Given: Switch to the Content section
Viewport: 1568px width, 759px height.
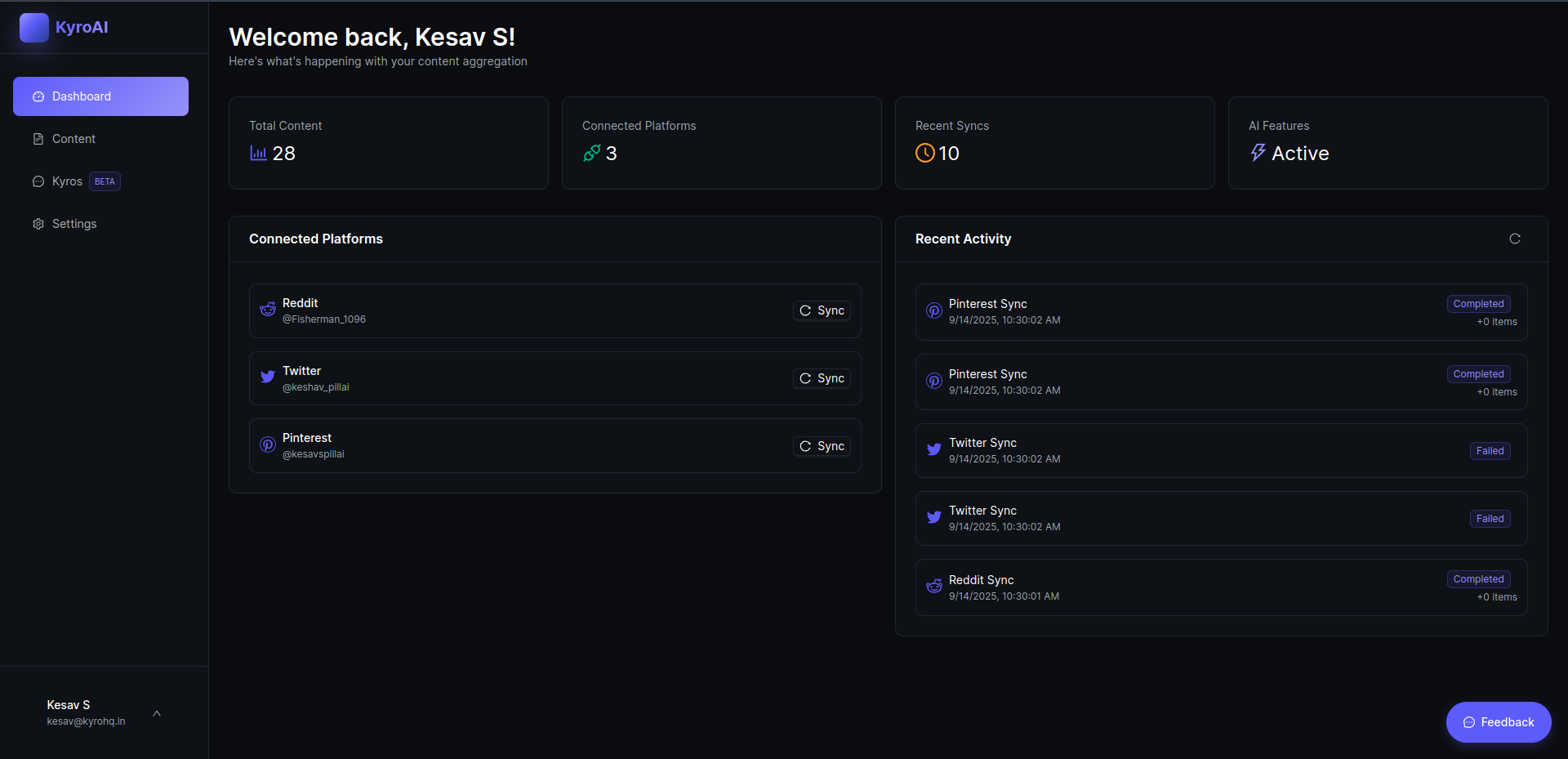Looking at the screenshot, I should pyautogui.click(x=73, y=138).
